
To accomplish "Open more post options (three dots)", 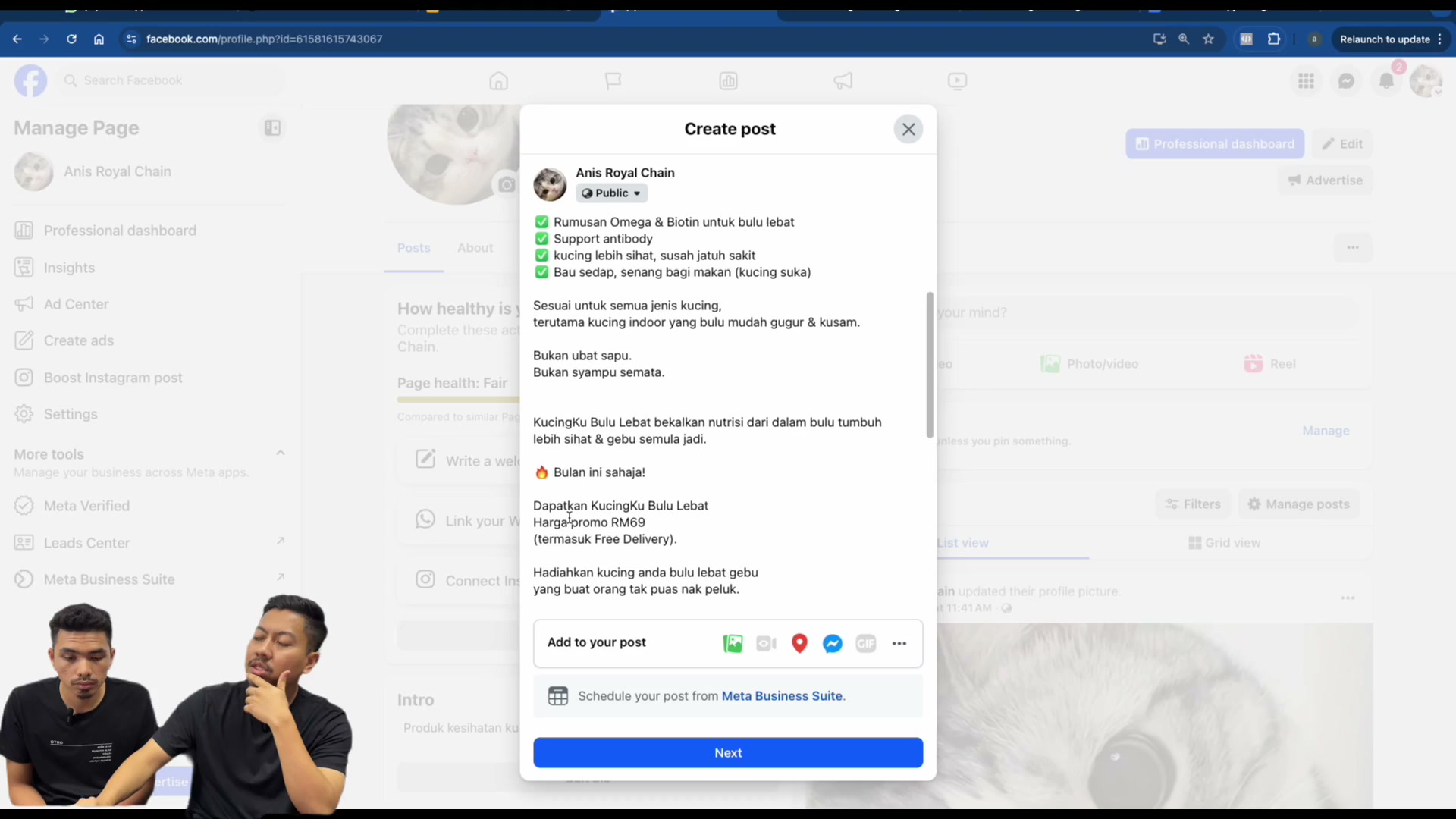I will point(899,643).
